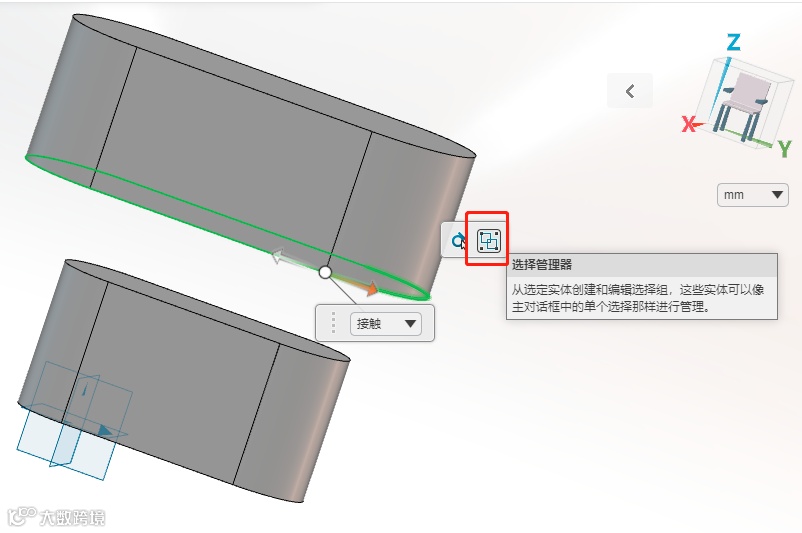Image resolution: width=802 pixels, height=533 pixels.
Task: Select the green Y axis label on view cube
Action: (785, 149)
